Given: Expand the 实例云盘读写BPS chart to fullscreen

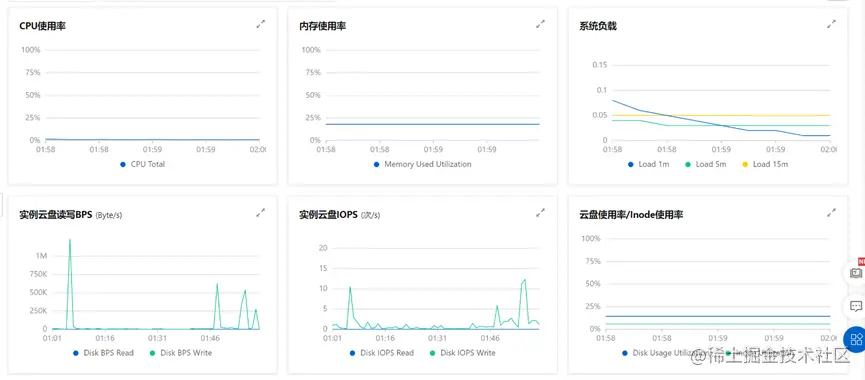Looking at the screenshot, I should point(260,212).
